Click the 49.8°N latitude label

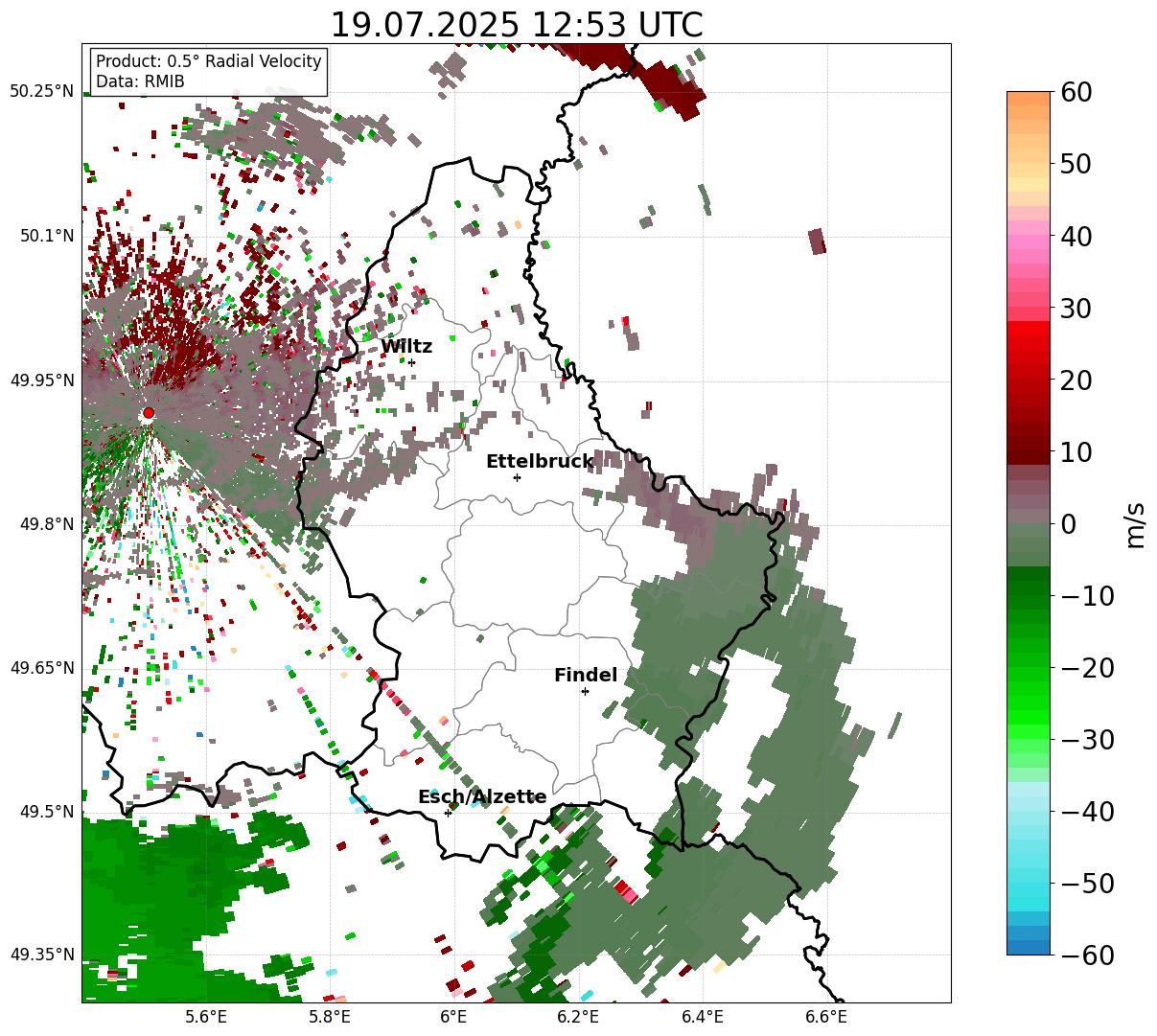pyautogui.click(x=46, y=524)
